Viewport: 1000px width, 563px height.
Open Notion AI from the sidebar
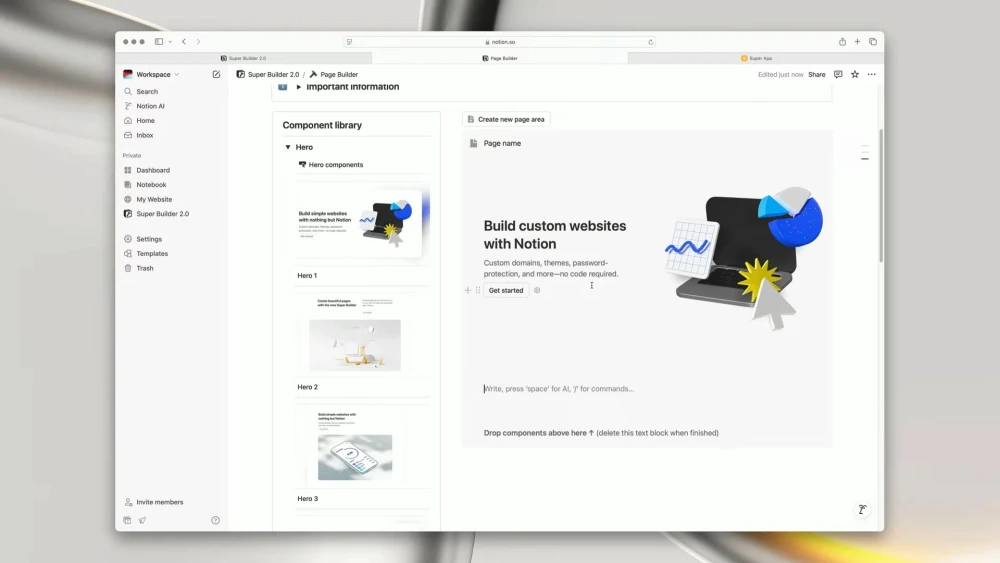(150, 106)
